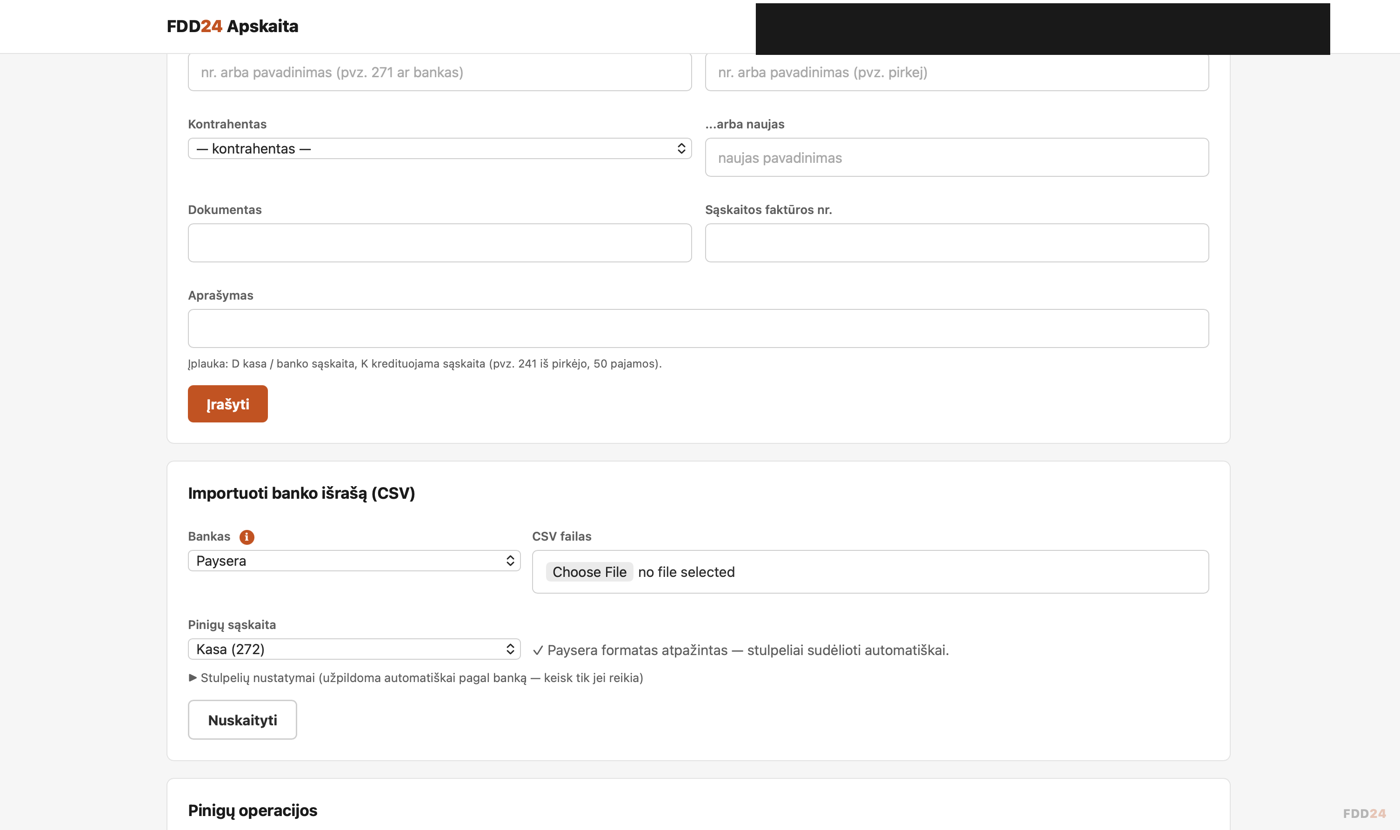Click the CSV failas file input box
The width and height of the screenshot is (1400, 830).
click(x=870, y=572)
